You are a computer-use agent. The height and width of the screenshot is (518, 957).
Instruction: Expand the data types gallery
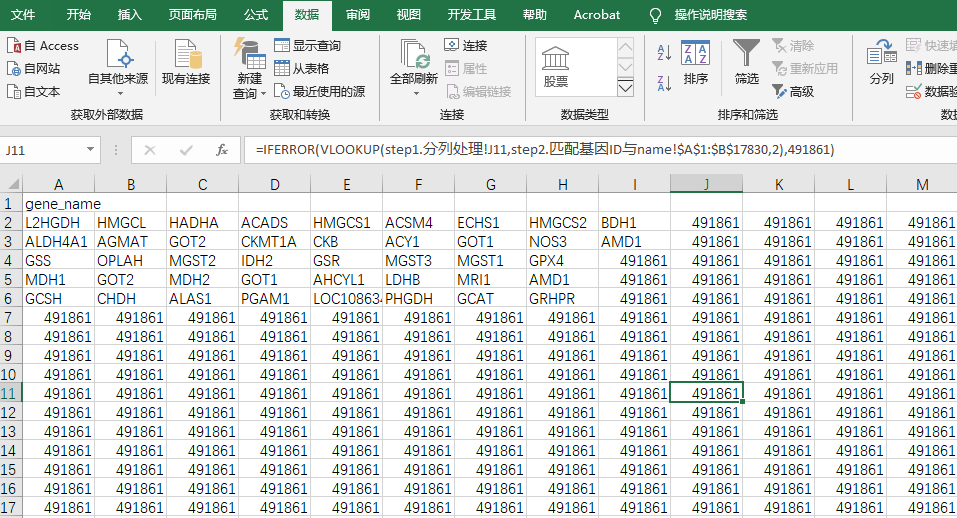626,88
